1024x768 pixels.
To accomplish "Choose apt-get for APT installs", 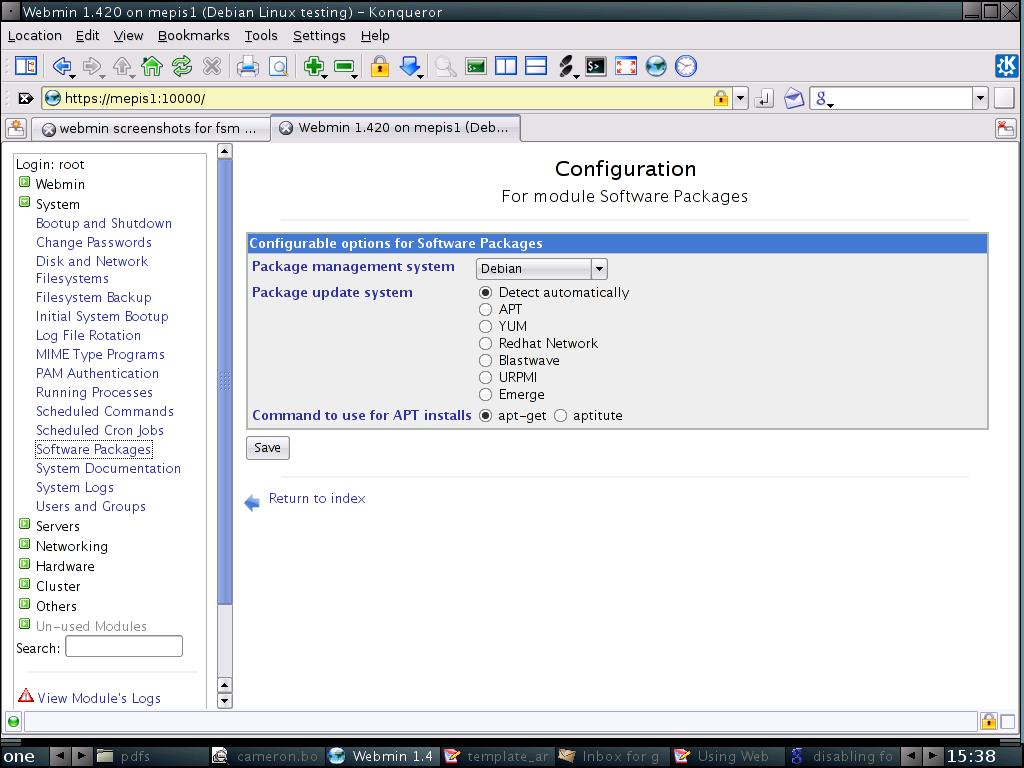I will pyautogui.click(x=485, y=415).
